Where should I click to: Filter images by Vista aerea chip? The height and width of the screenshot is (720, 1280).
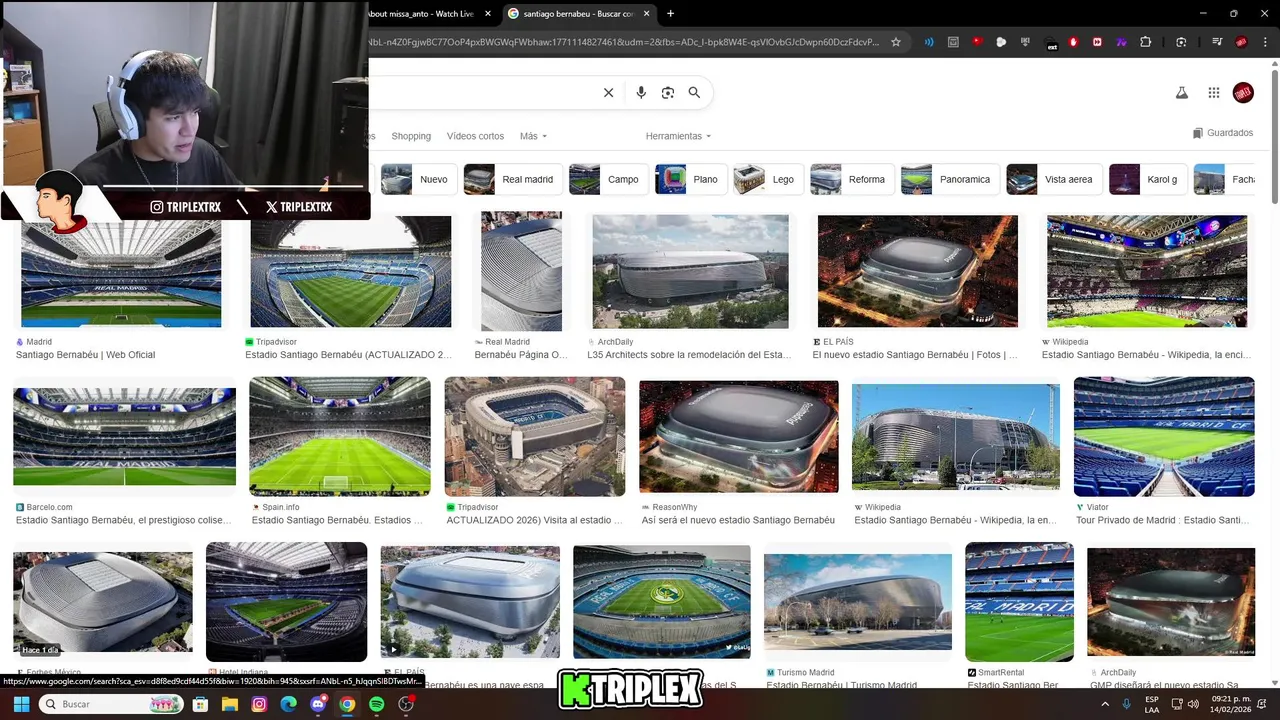(x=1054, y=179)
